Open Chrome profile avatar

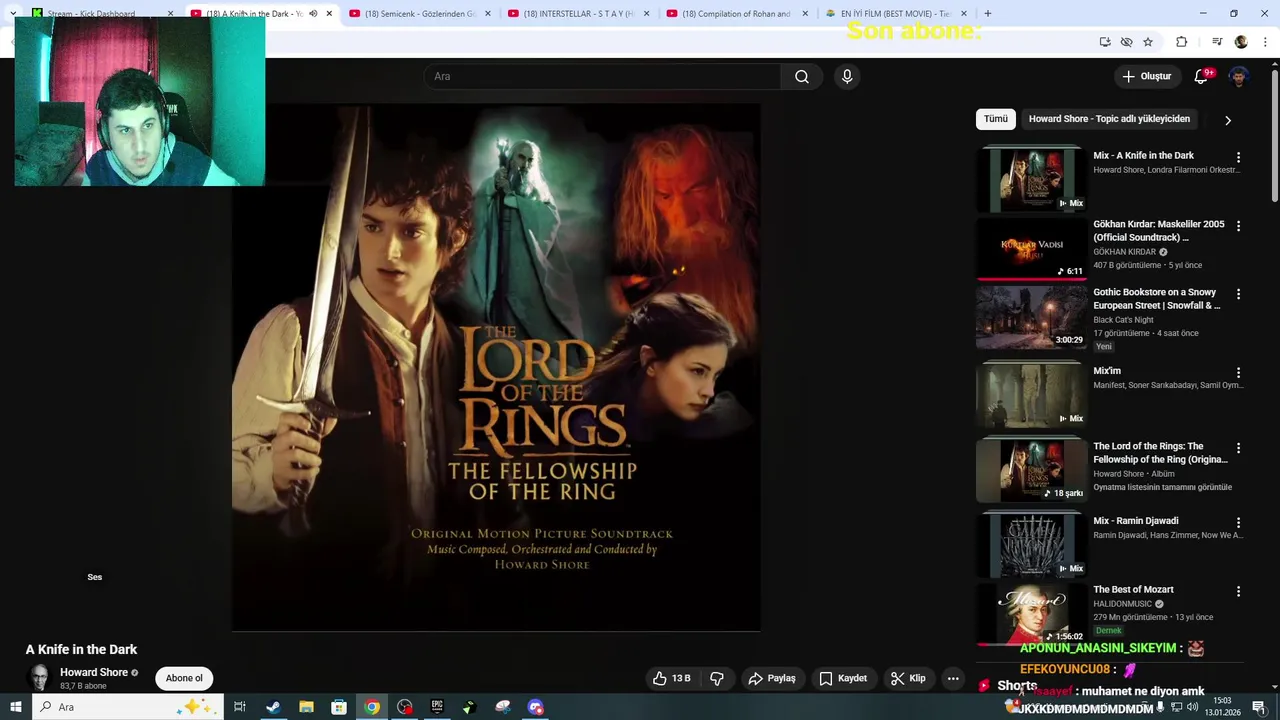point(1241,42)
